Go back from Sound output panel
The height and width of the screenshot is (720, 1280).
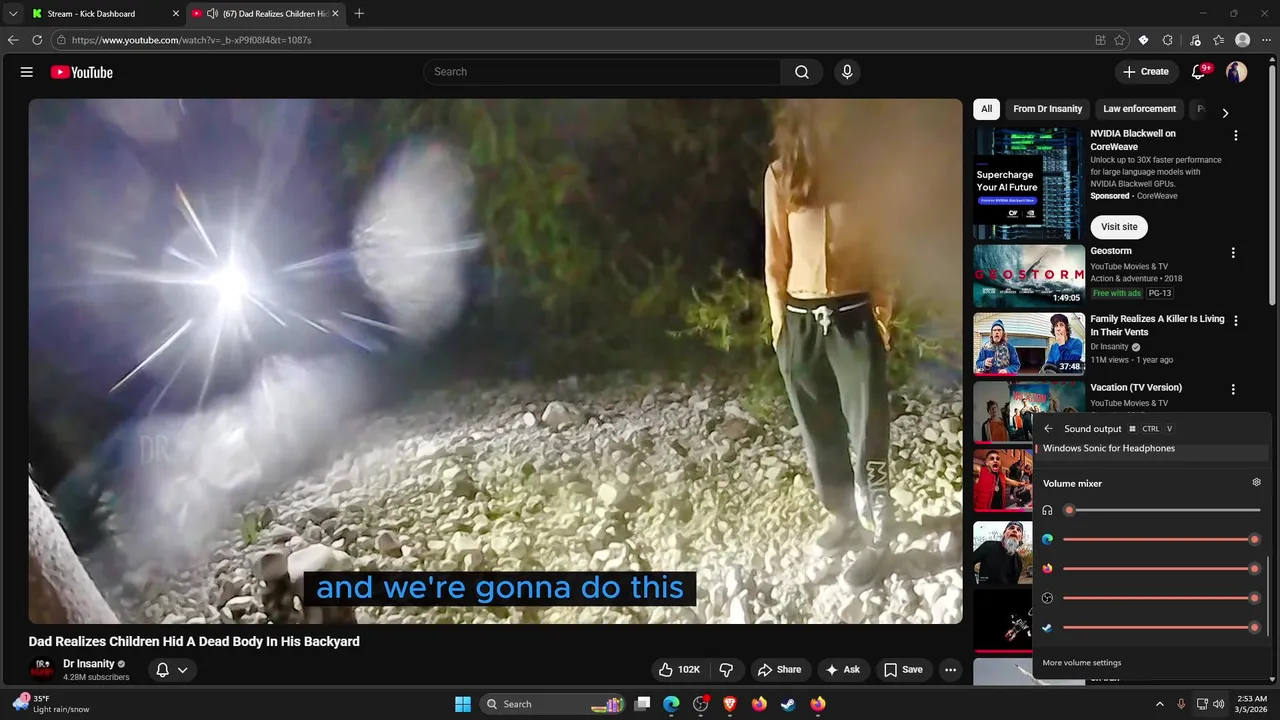(1048, 429)
